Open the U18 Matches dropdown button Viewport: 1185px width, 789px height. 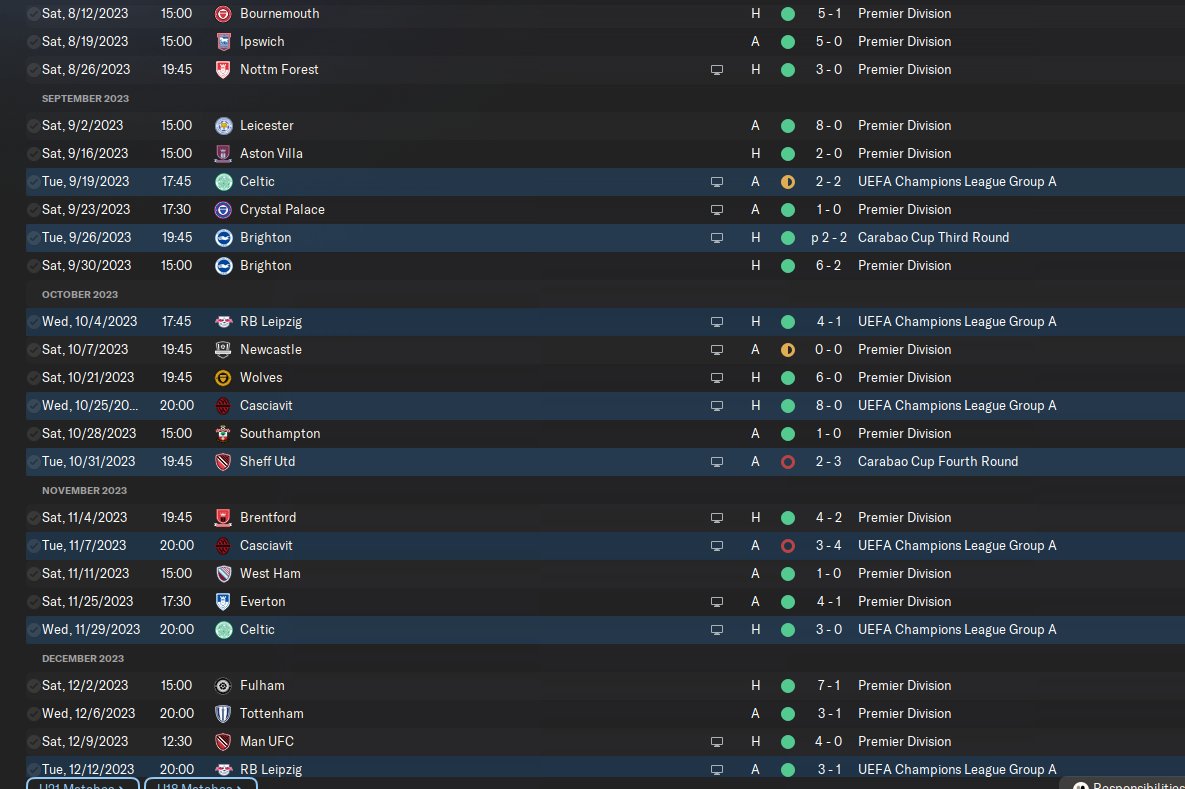200,784
